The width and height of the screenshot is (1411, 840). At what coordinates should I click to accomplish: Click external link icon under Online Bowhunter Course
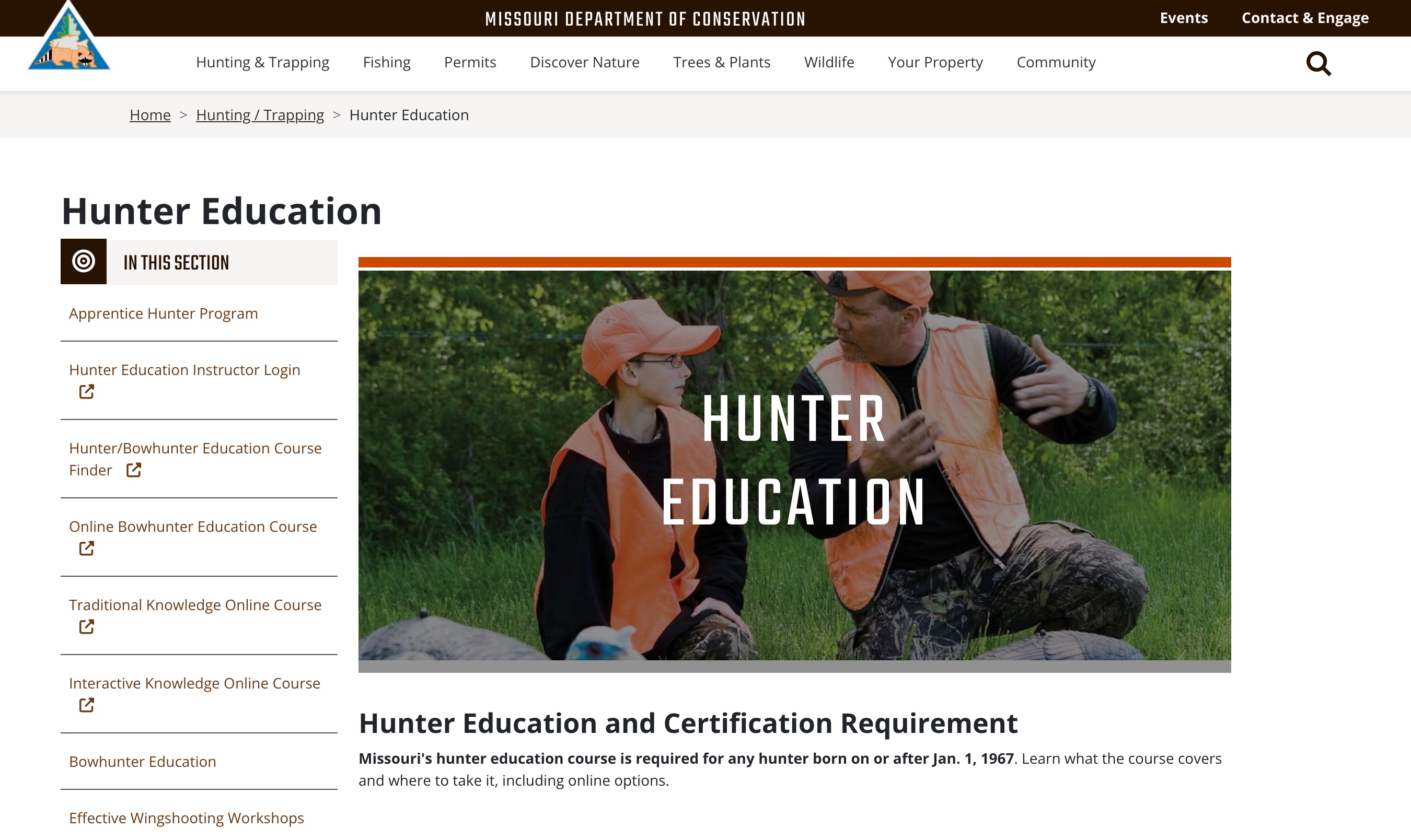[x=87, y=548]
